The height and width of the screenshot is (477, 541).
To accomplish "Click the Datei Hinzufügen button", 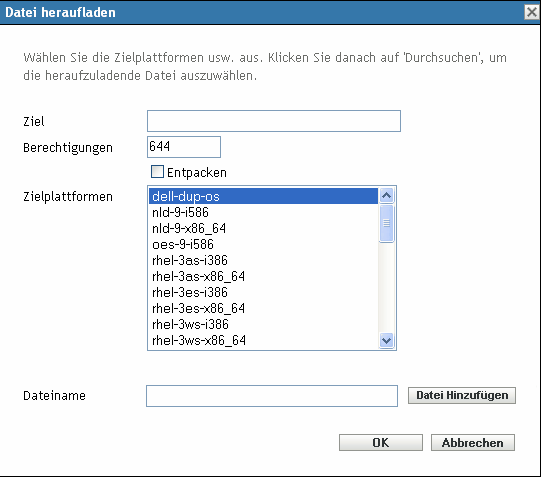I will pos(462,395).
